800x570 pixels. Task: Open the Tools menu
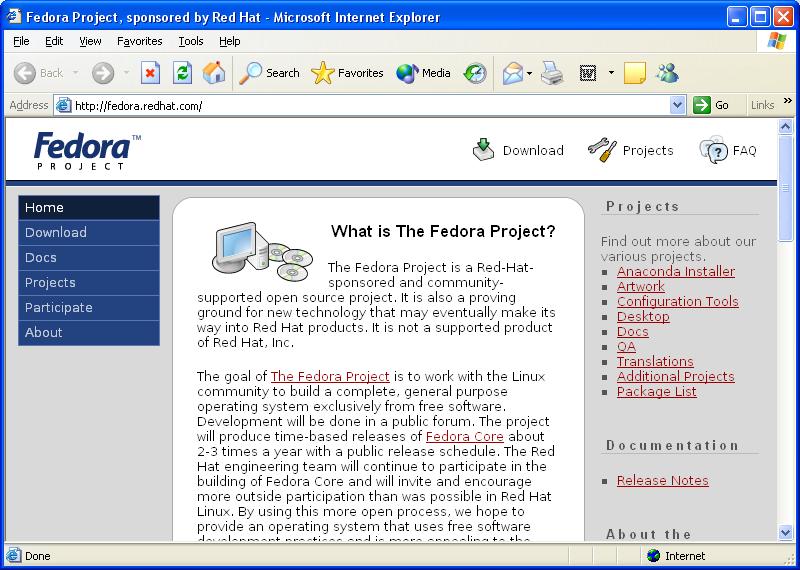[191, 41]
